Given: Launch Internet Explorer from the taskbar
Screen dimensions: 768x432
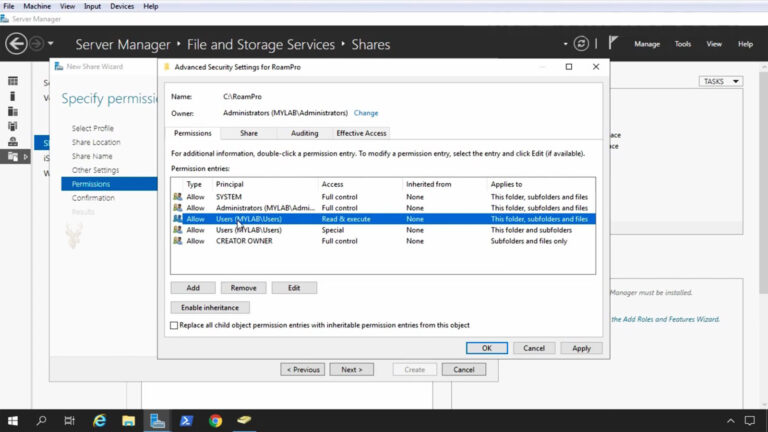Looking at the screenshot, I should click(x=99, y=421).
